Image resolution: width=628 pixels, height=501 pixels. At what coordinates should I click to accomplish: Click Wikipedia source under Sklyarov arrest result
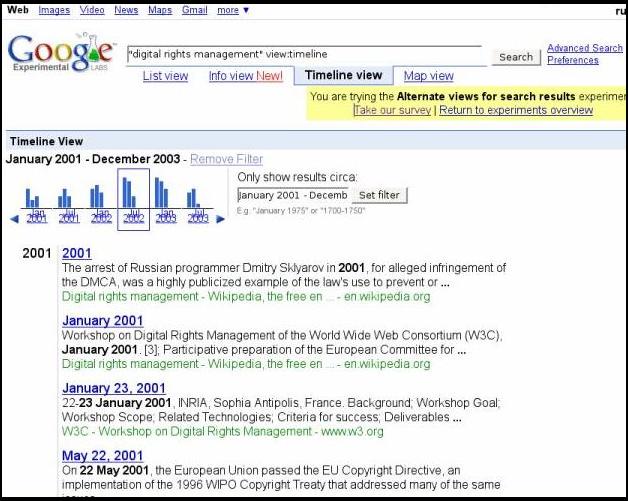246,297
